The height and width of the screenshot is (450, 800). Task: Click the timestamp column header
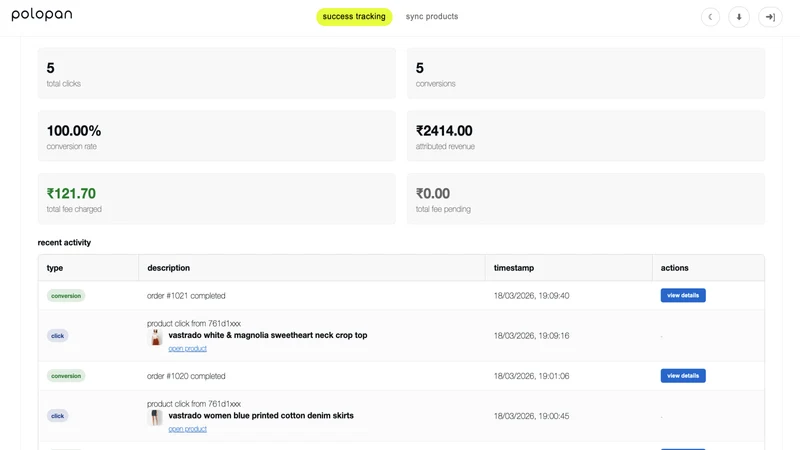tap(568, 268)
